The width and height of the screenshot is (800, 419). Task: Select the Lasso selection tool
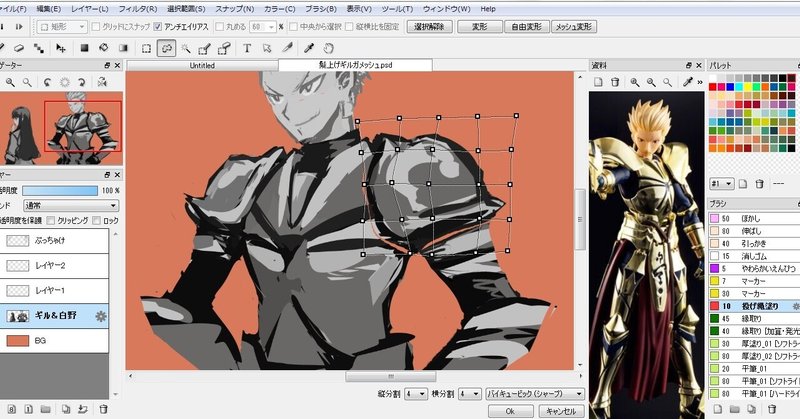pos(166,48)
